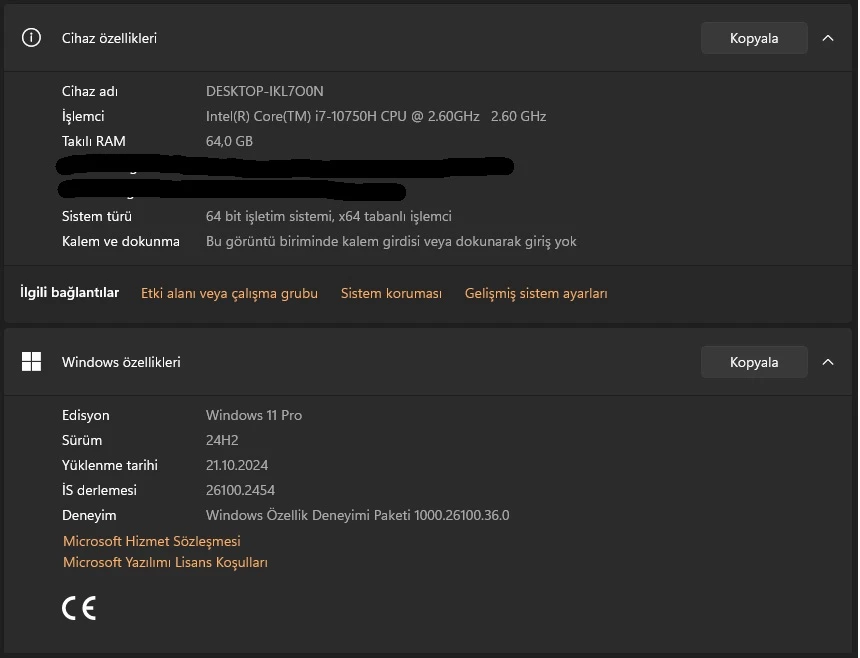Click the Edisyon label
The width and height of the screenshot is (860, 658).
click(86, 416)
